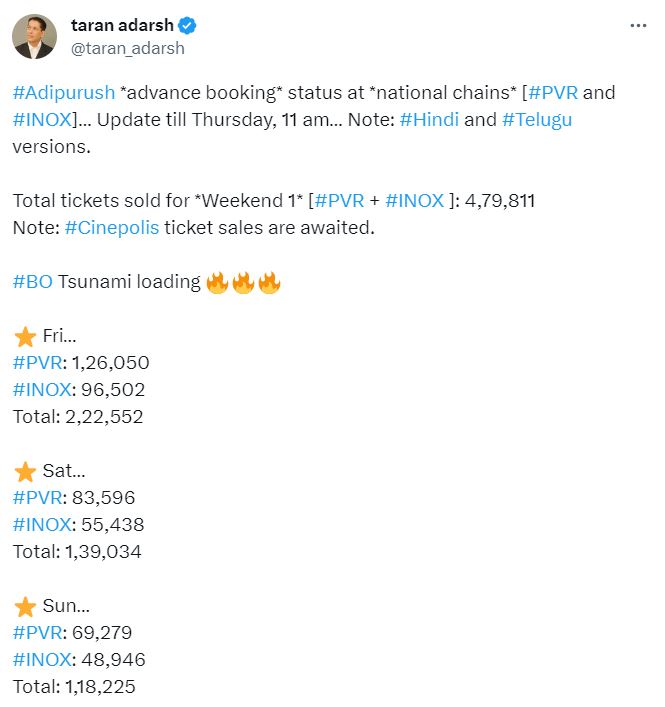This screenshot has height=707, width=665.
Task: Open #PVR under the Sun section
Action: click(x=35, y=633)
